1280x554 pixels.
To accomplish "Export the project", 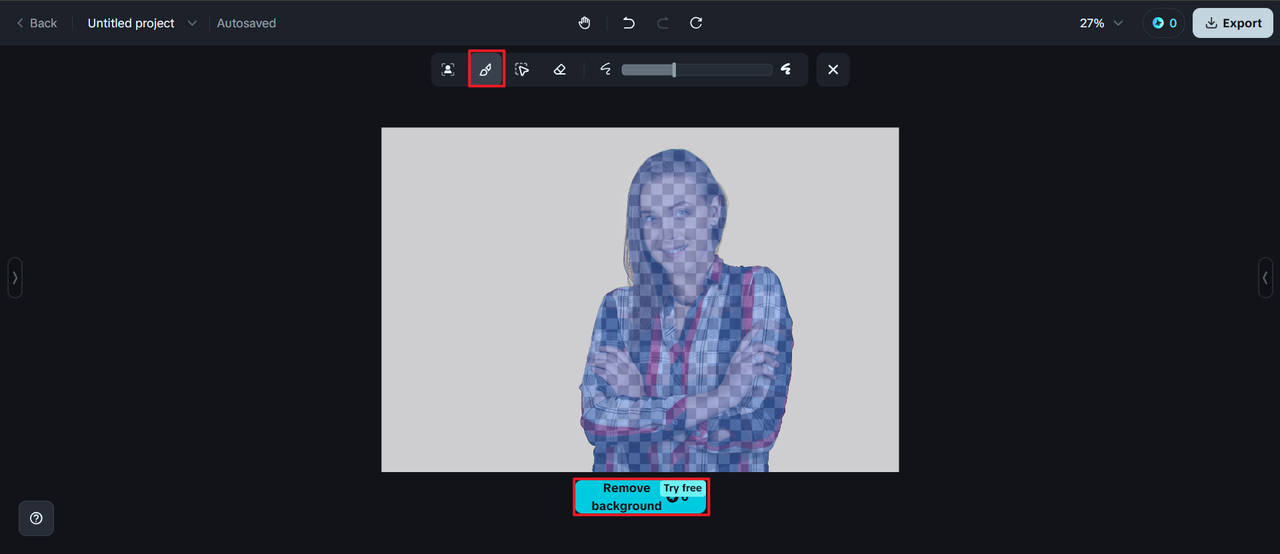I will [1233, 23].
